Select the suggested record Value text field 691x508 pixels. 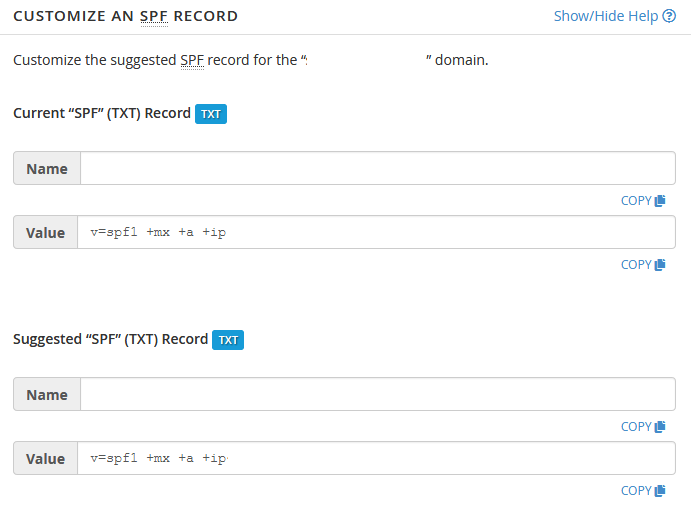(x=376, y=458)
